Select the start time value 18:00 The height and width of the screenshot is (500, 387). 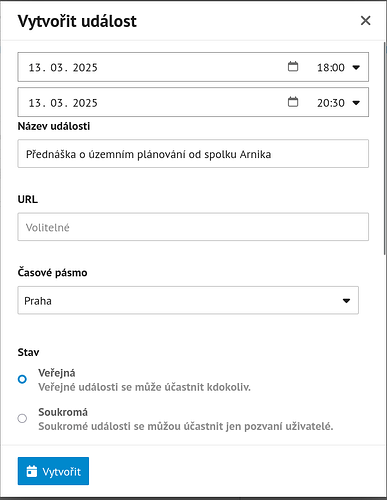[x=331, y=68]
